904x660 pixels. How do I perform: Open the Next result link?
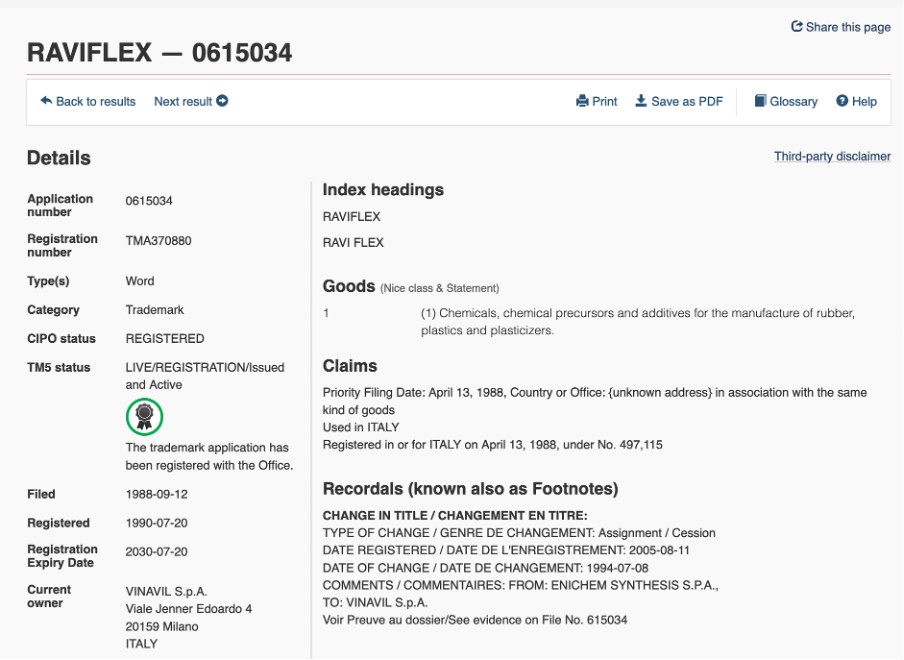pos(191,101)
